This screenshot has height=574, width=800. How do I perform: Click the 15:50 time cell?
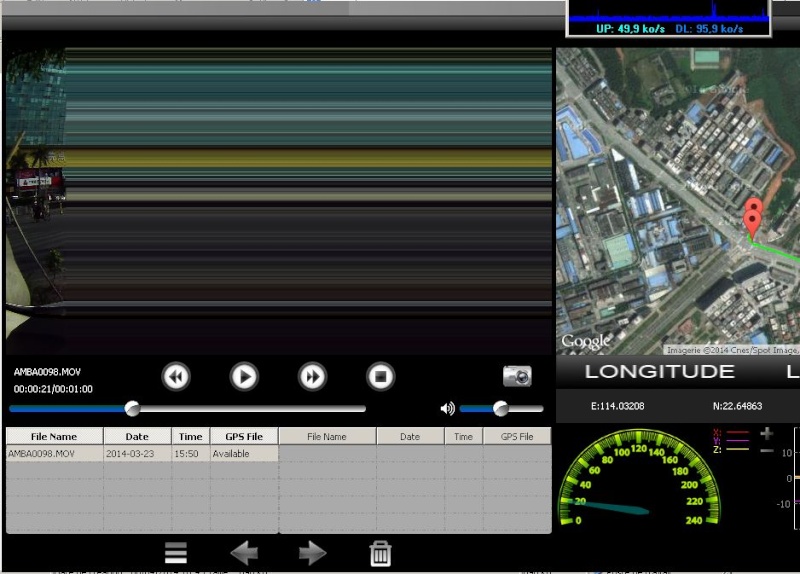click(191, 454)
